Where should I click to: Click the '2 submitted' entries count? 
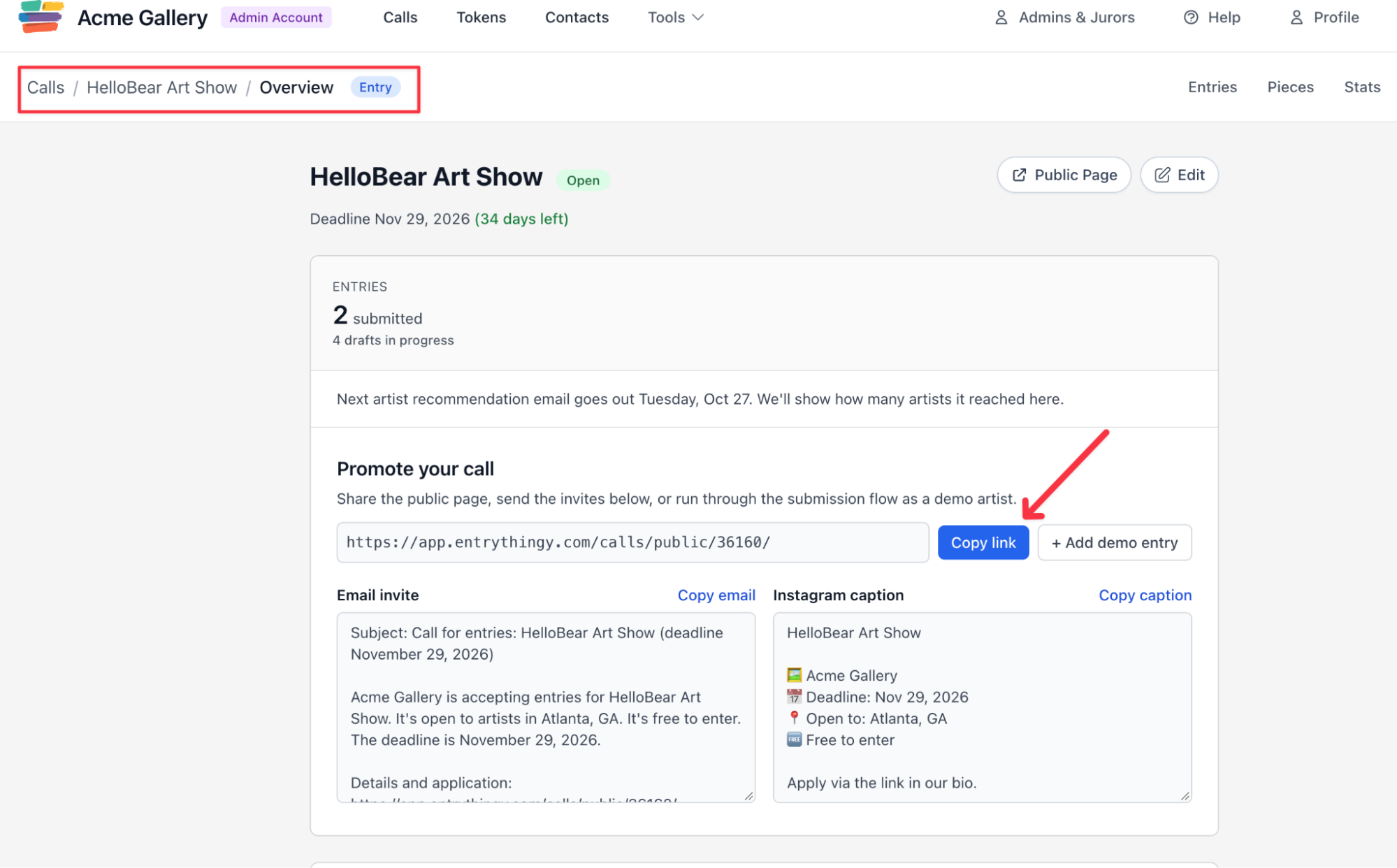(377, 316)
